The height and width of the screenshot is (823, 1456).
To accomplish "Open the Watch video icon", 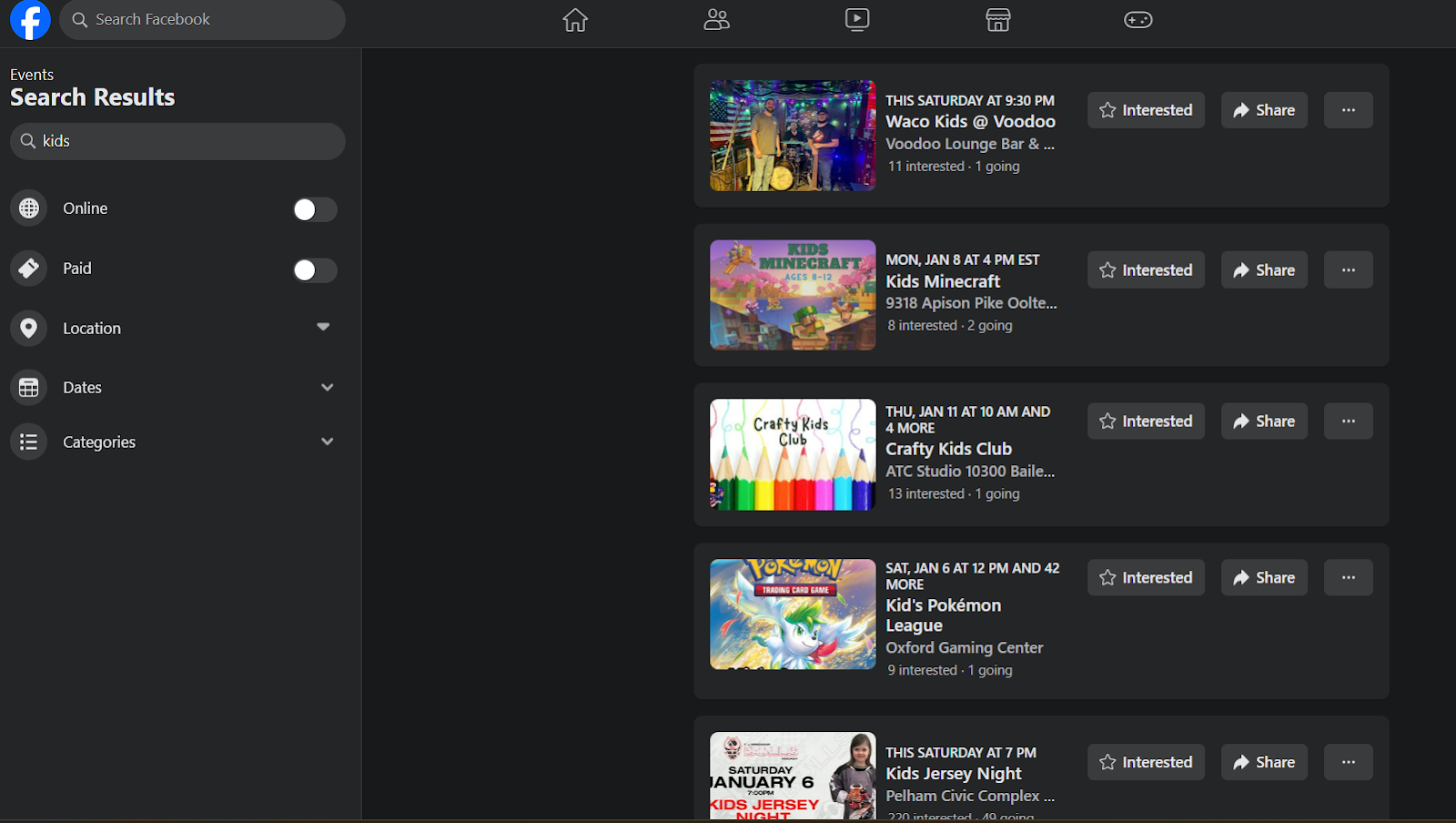I will pyautogui.click(x=857, y=20).
